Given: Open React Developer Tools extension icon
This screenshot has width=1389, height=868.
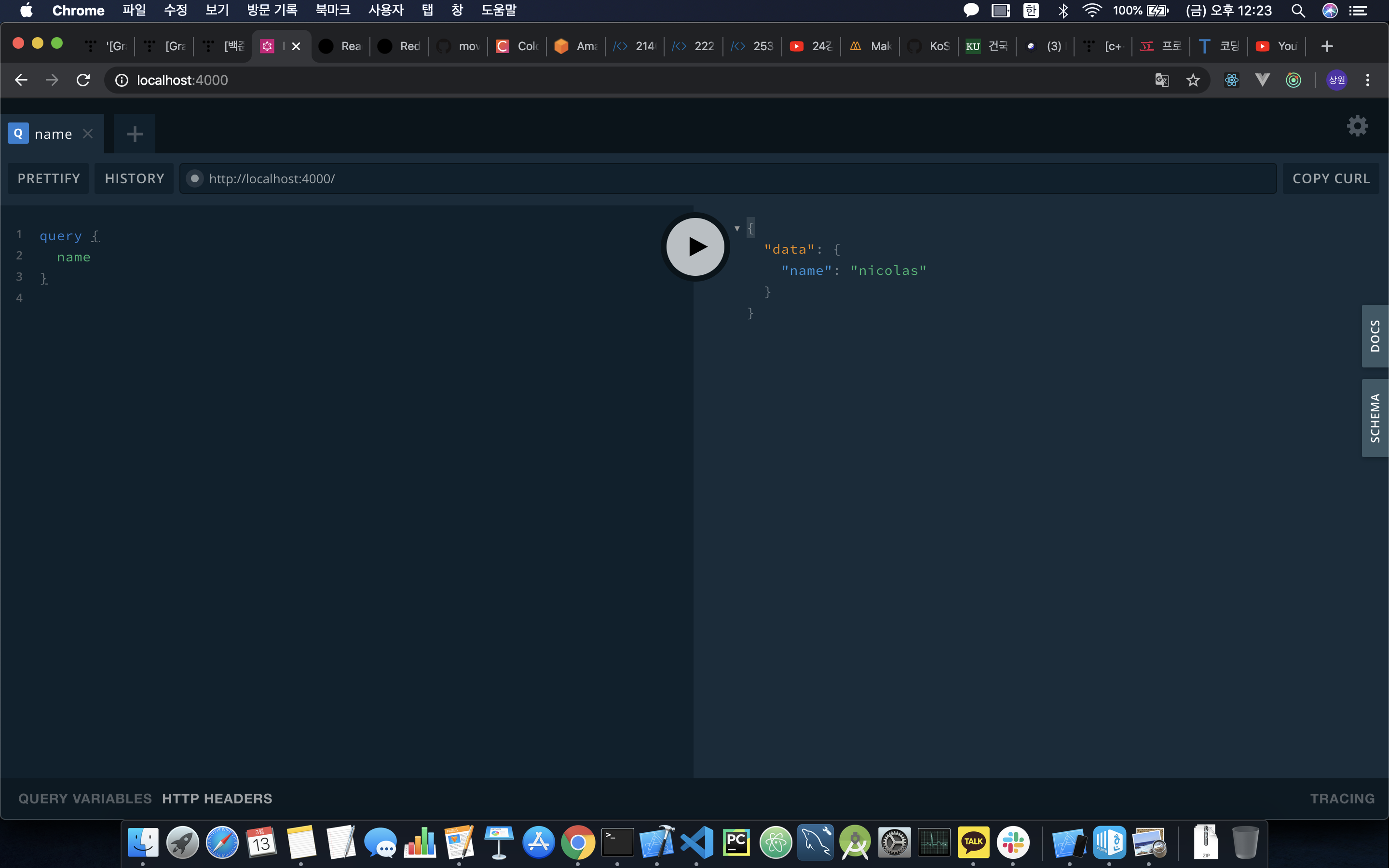Looking at the screenshot, I should [1231, 80].
